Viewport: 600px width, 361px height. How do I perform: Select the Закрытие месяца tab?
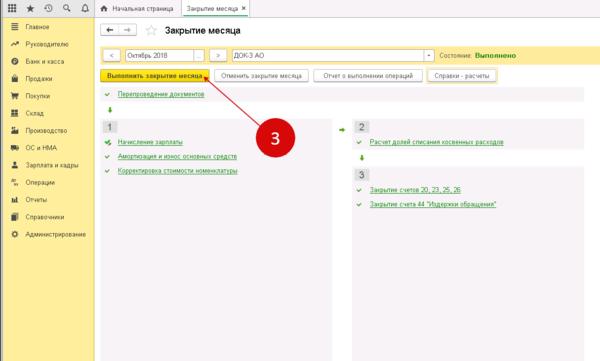point(212,8)
